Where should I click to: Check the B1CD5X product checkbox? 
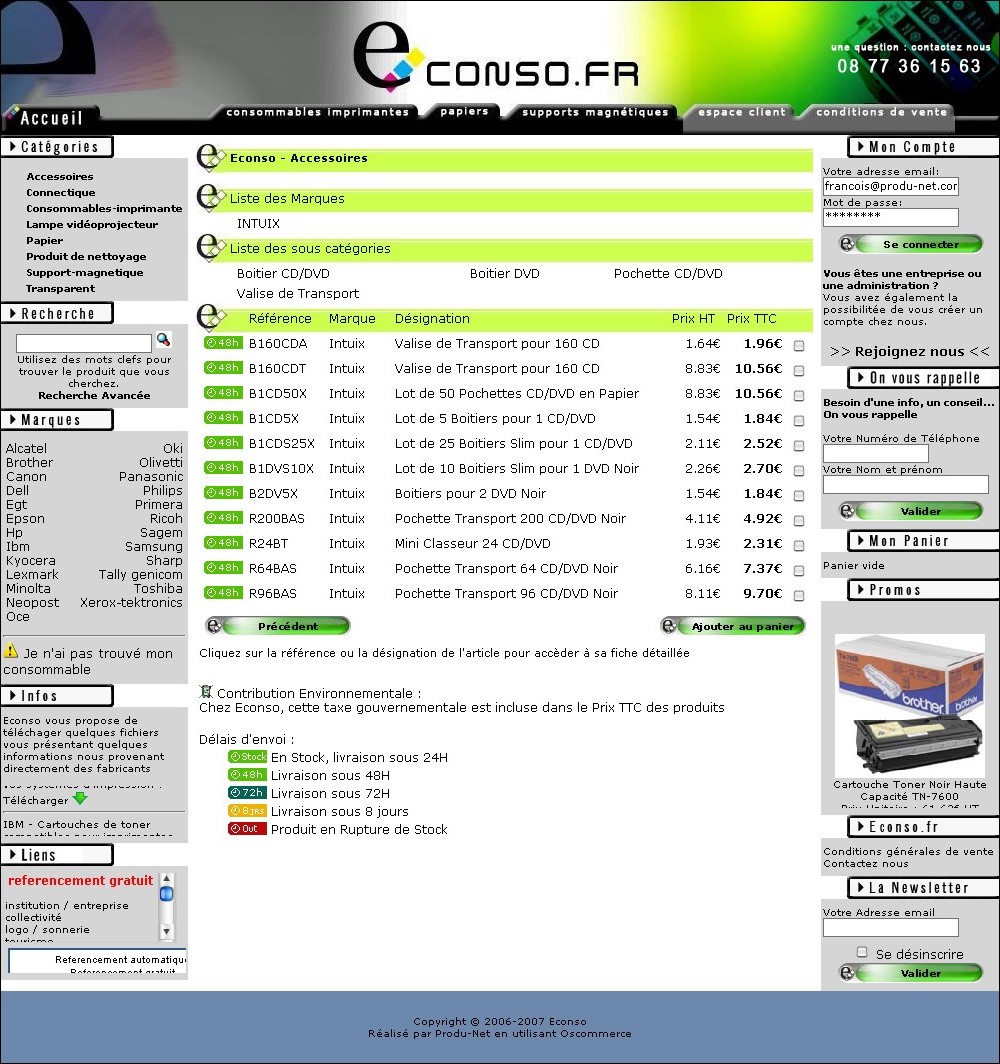tap(799, 421)
